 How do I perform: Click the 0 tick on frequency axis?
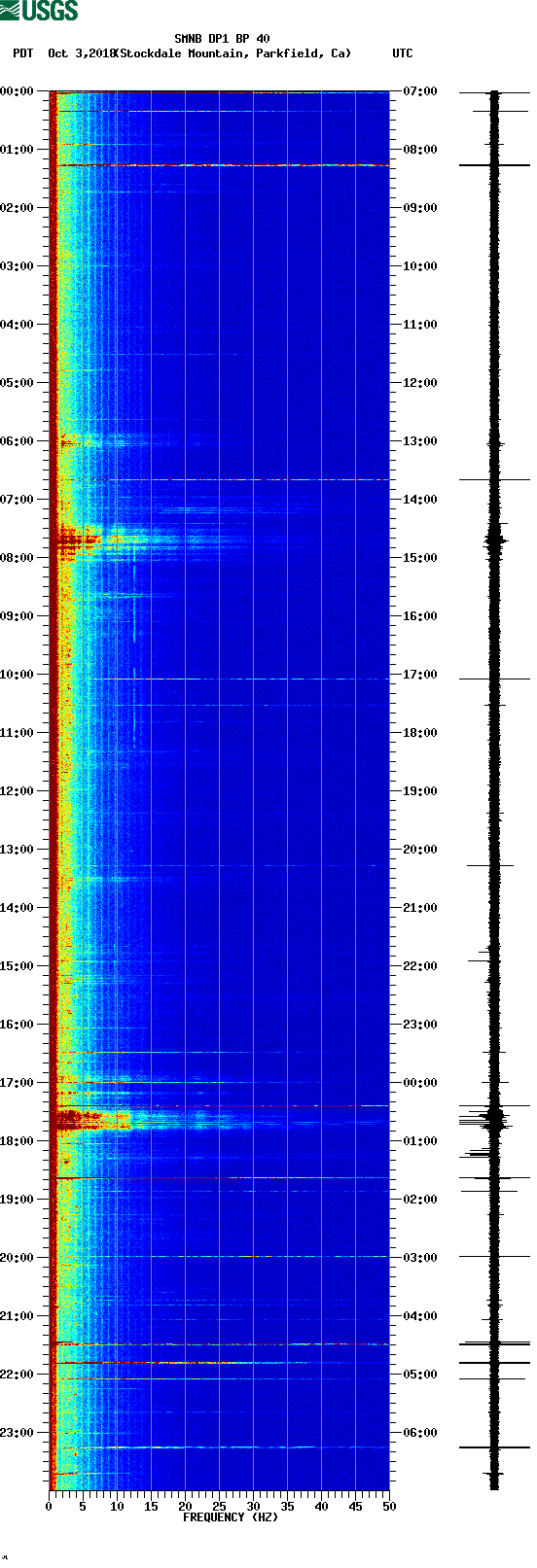49,1507
